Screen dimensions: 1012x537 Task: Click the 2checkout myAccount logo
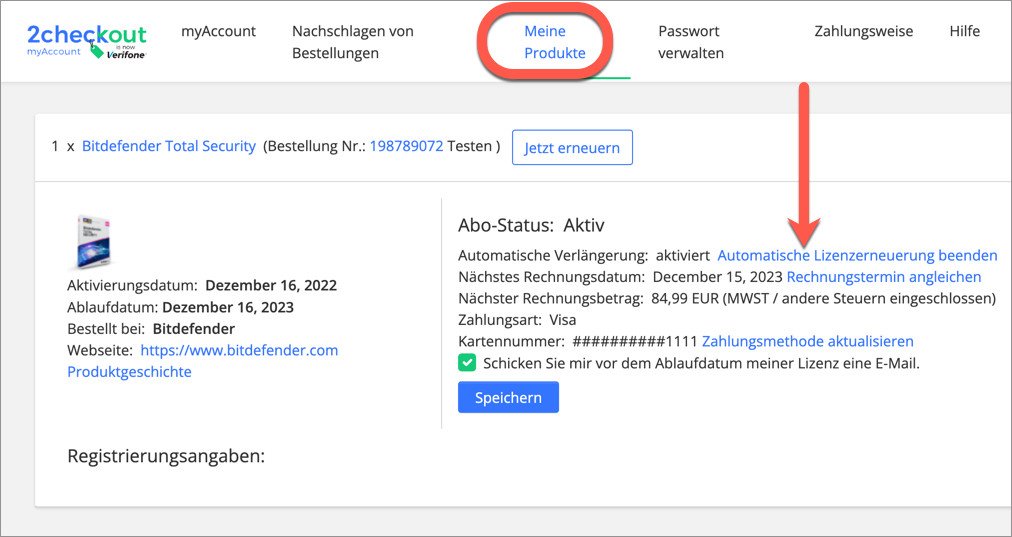click(x=86, y=41)
